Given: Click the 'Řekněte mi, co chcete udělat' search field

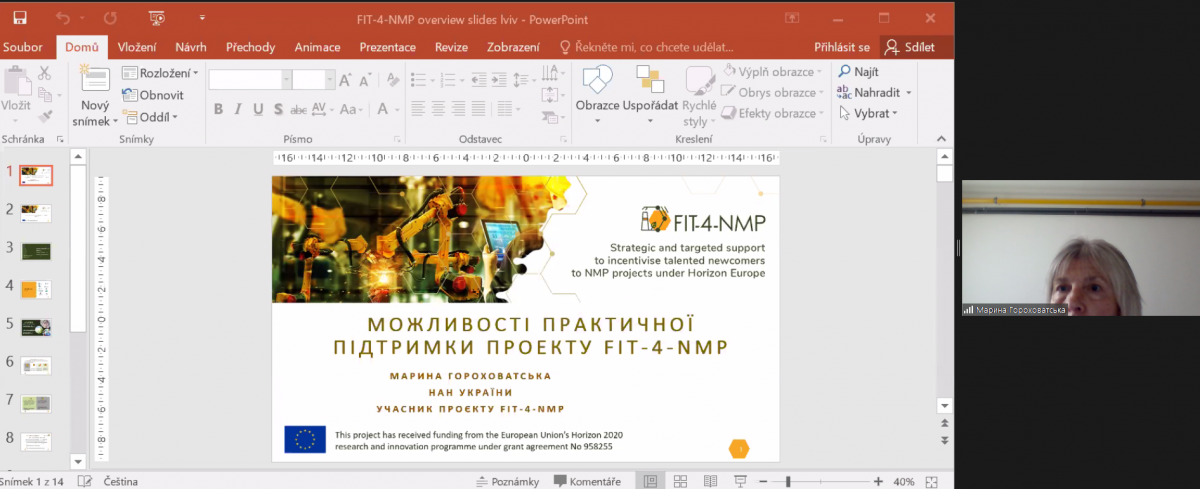Looking at the screenshot, I should (646, 47).
